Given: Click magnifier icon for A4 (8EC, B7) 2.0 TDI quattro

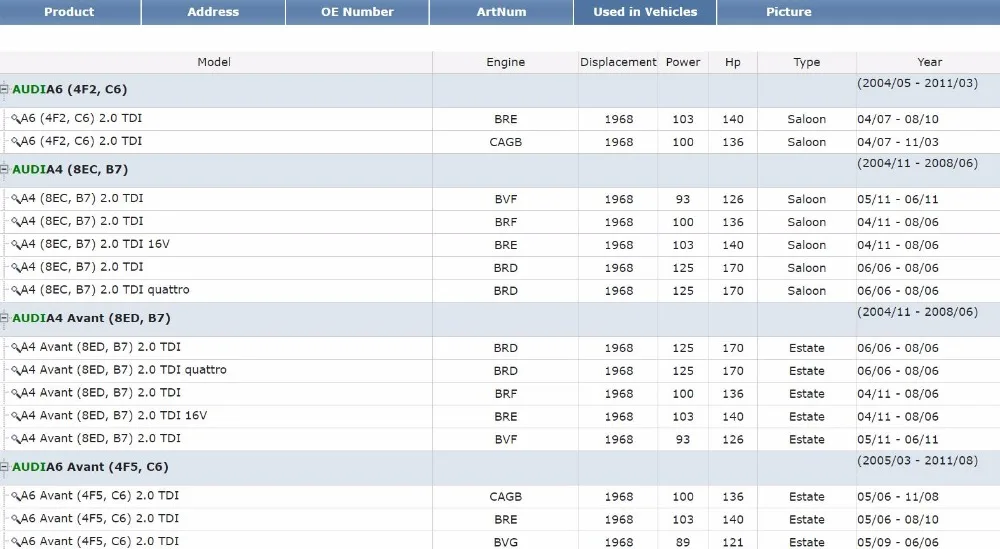Looking at the screenshot, I should tap(16, 291).
